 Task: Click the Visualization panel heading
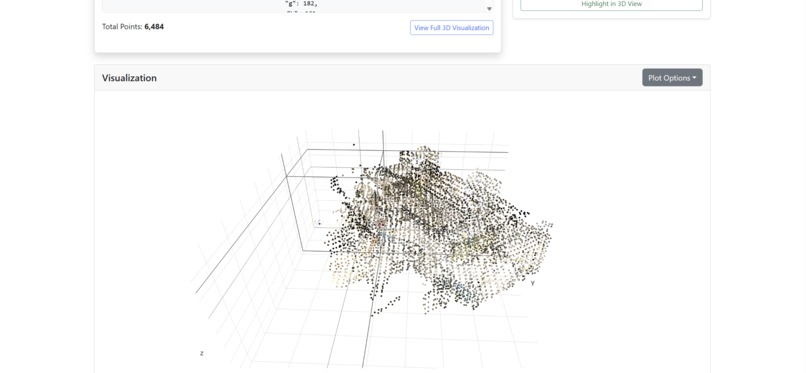pos(130,78)
